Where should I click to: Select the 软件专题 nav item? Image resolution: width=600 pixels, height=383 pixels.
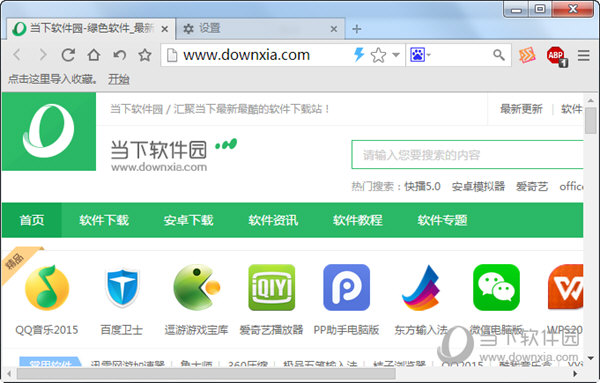pyautogui.click(x=442, y=220)
